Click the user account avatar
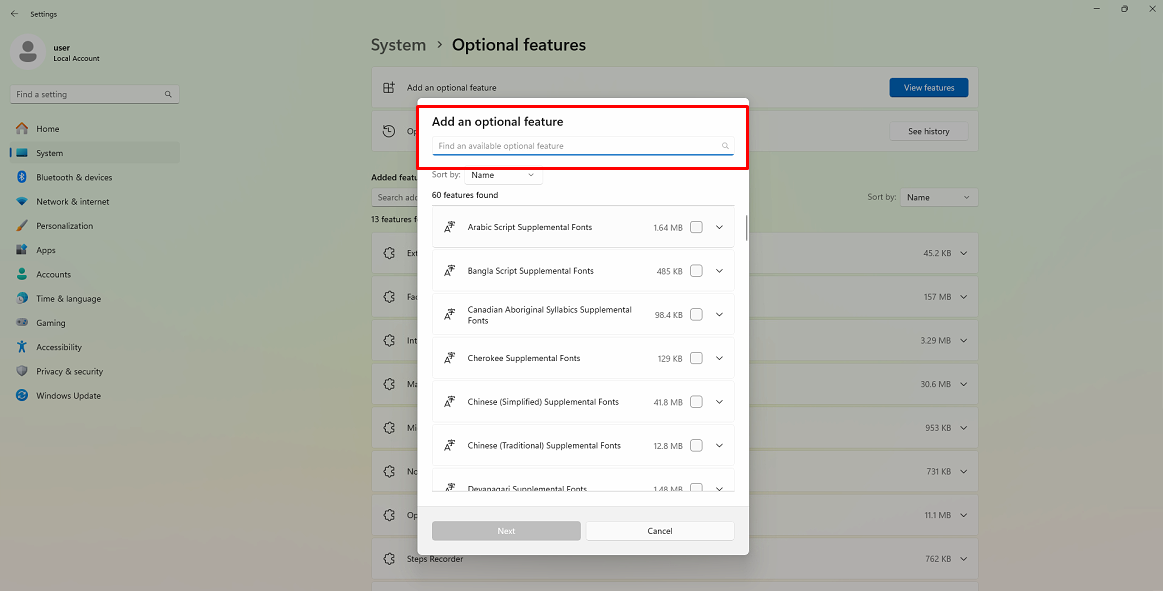 (x=27, y=51)
